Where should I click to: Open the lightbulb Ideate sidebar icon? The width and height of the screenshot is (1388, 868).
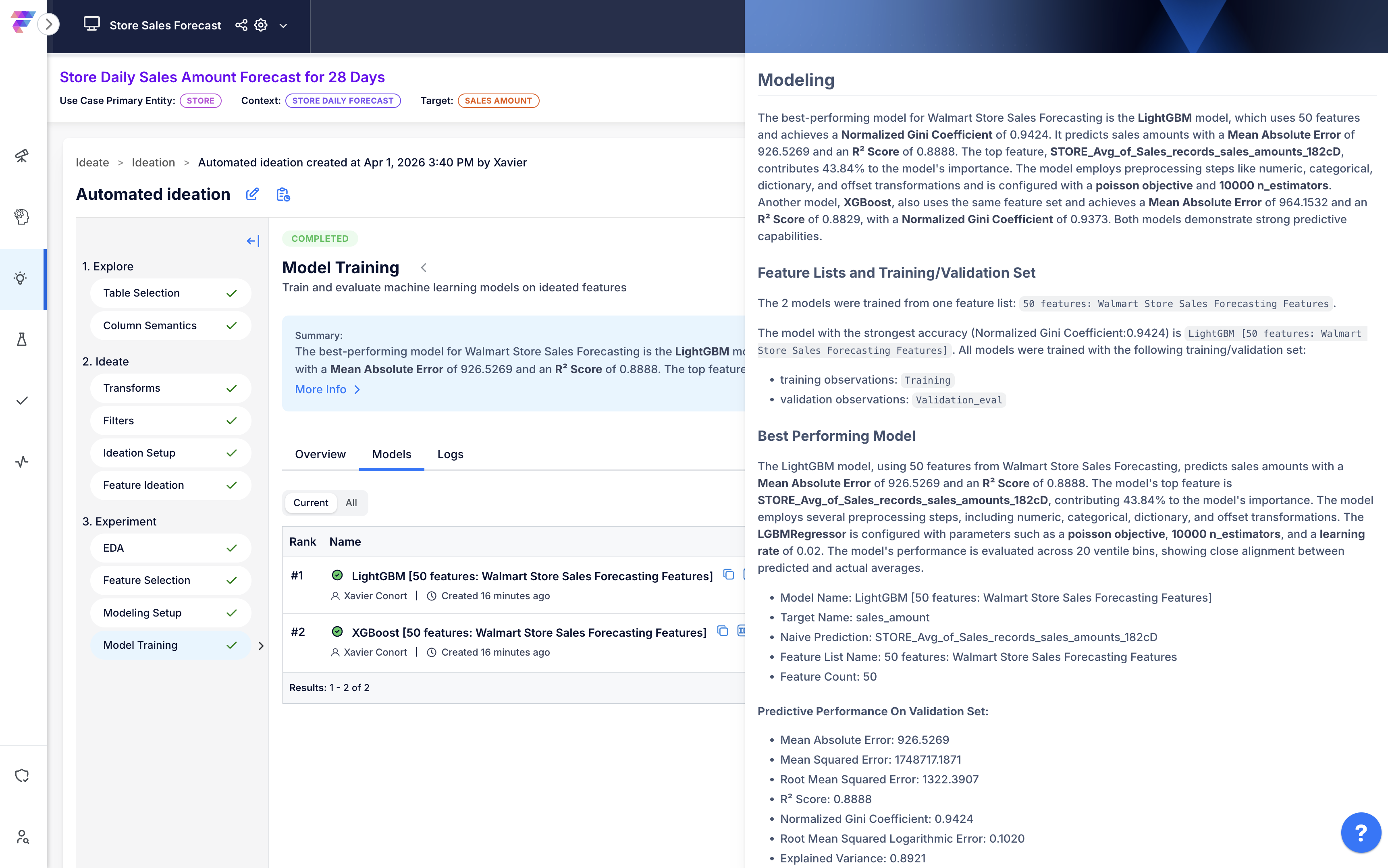pos(21,279)
